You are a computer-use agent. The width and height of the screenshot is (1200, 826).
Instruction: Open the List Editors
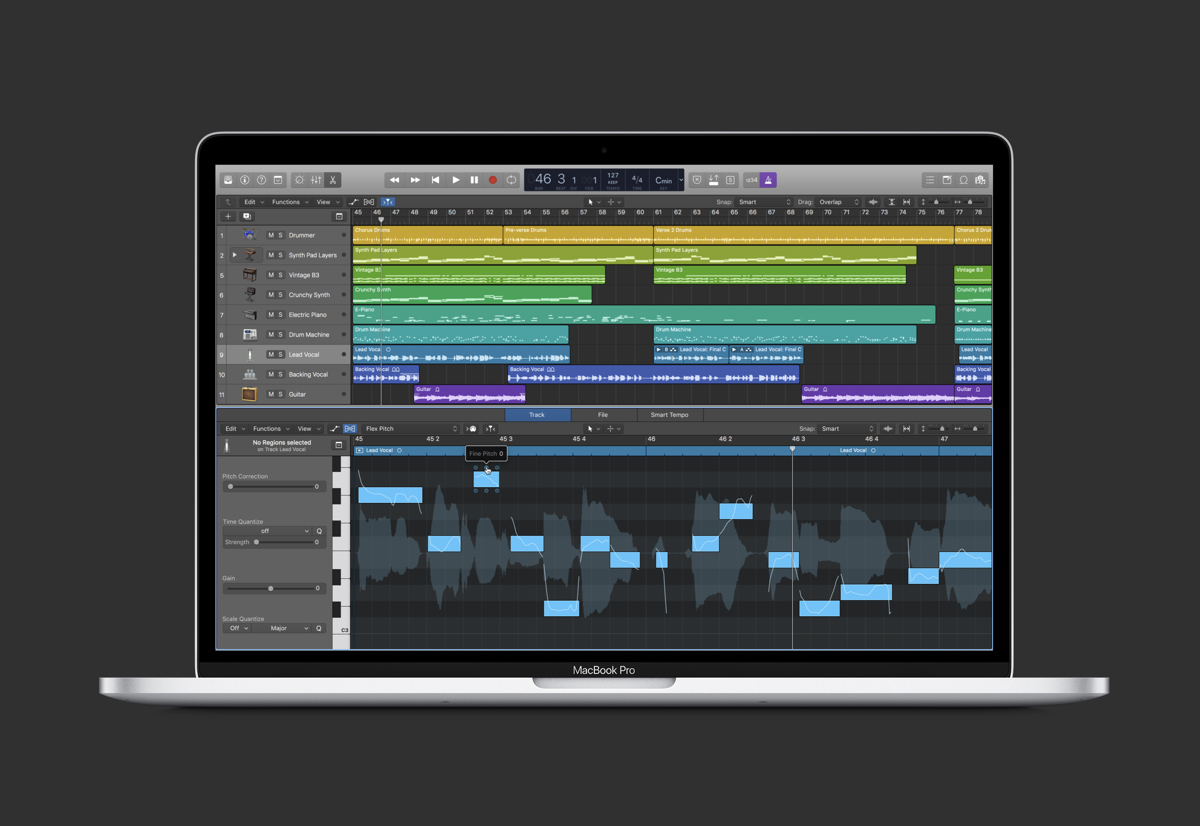(x=930, y=180)
